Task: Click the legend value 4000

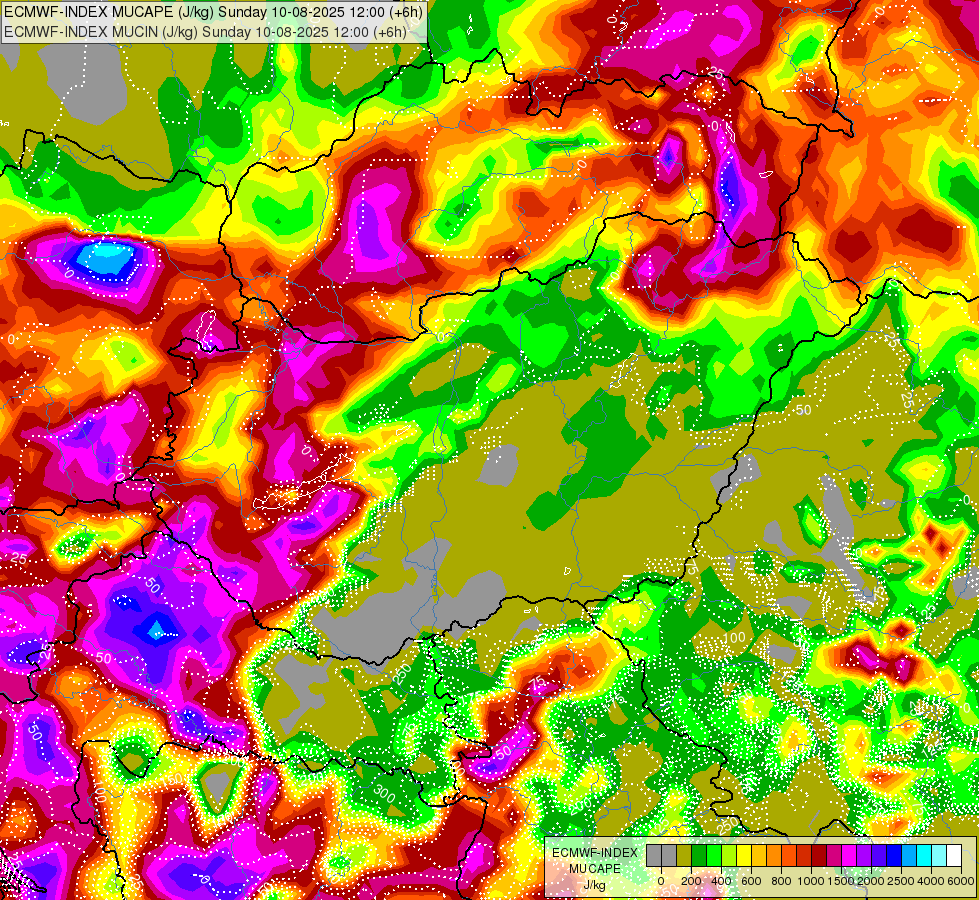Action: point(932,881)
